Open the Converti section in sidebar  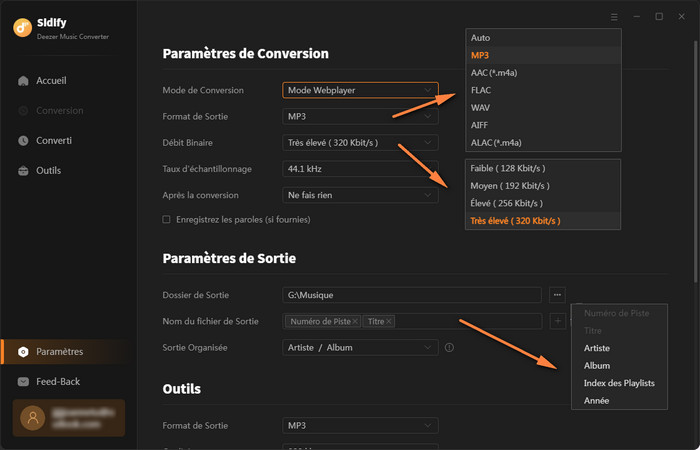[x=53, y=140]
